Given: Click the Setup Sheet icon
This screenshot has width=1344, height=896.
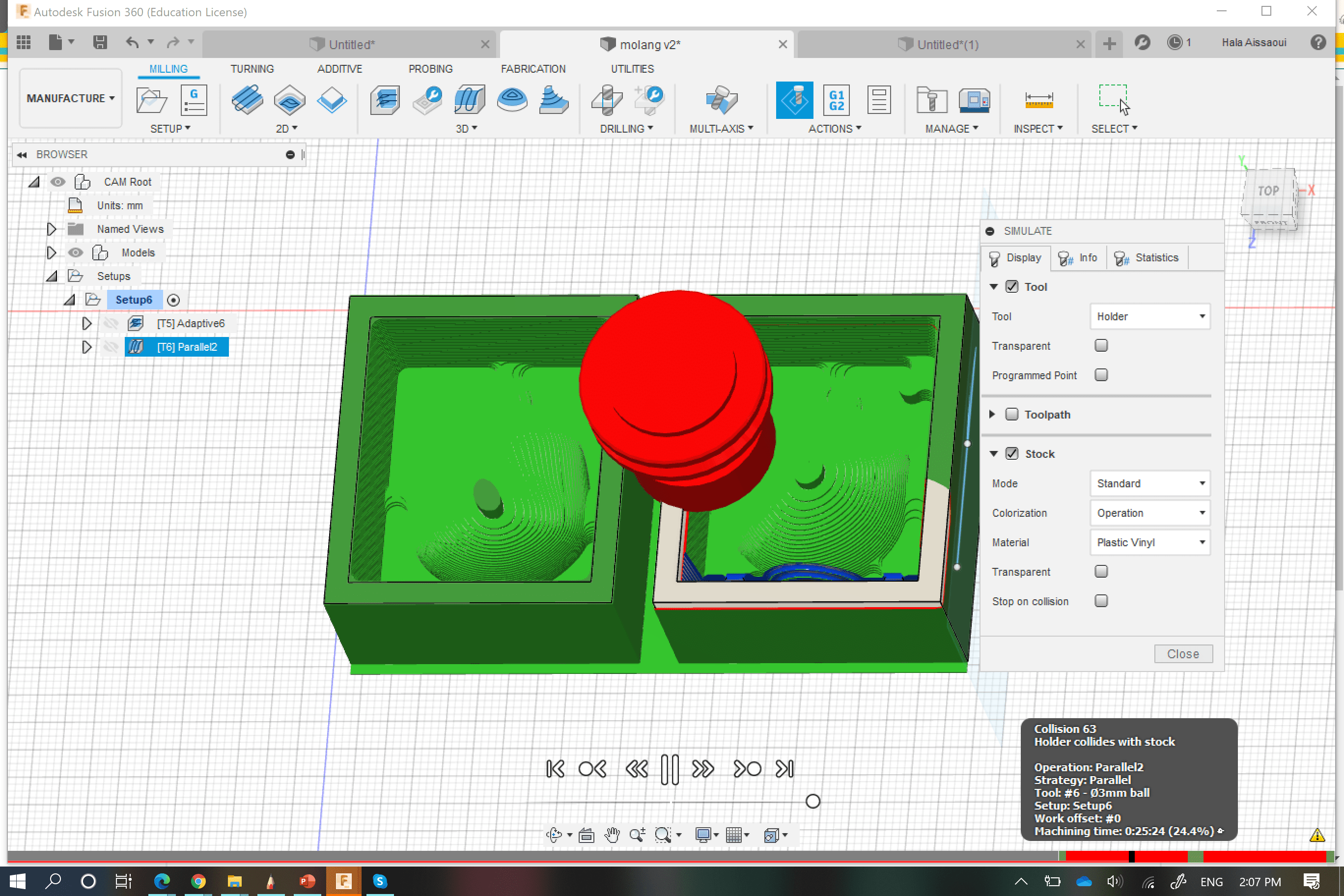Looking at the screenshot, I should pyautogui.click(x=878, y=100).
